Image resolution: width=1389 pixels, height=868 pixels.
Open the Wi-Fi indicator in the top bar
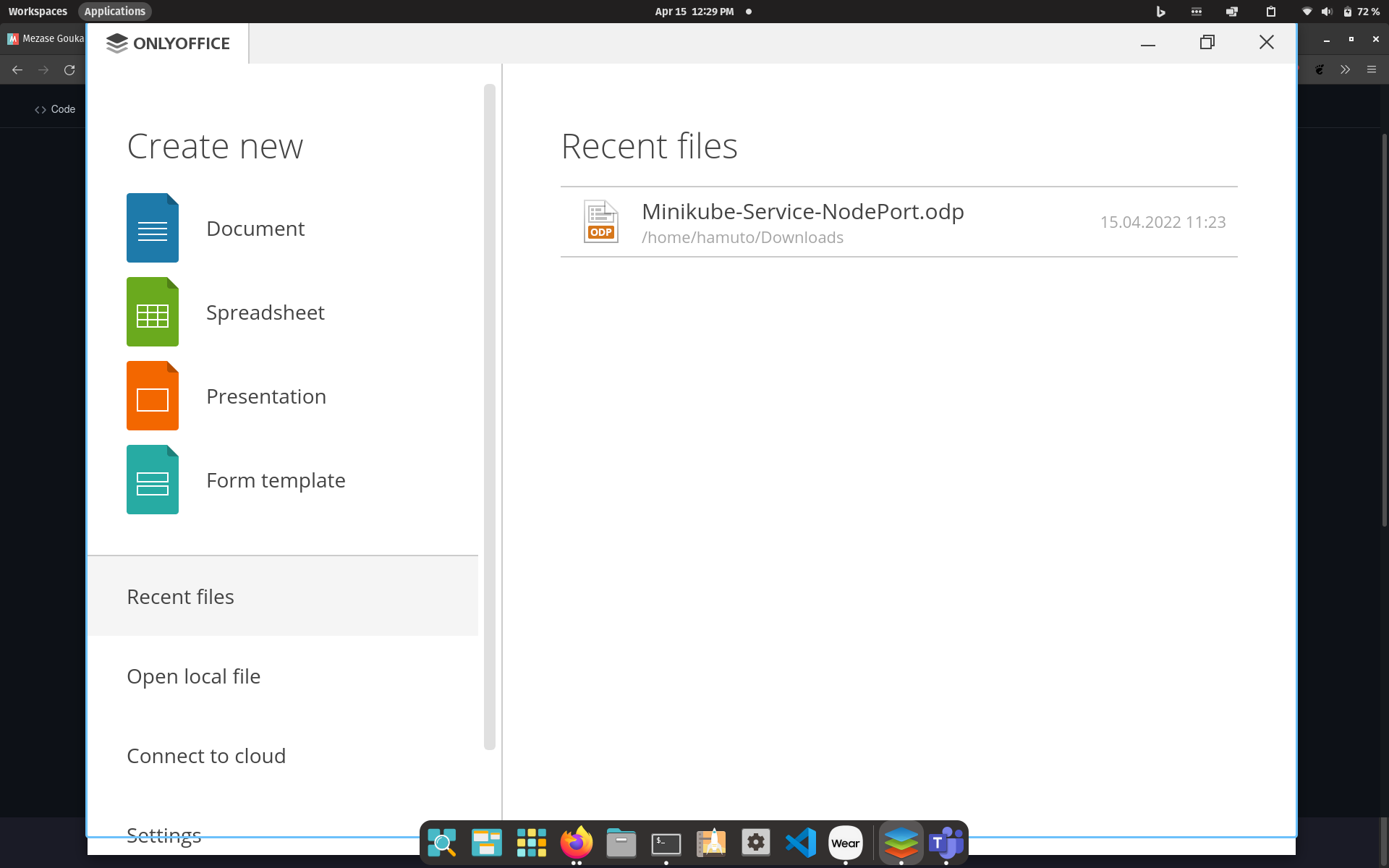pyautogui.click(x=1307, y=11)
